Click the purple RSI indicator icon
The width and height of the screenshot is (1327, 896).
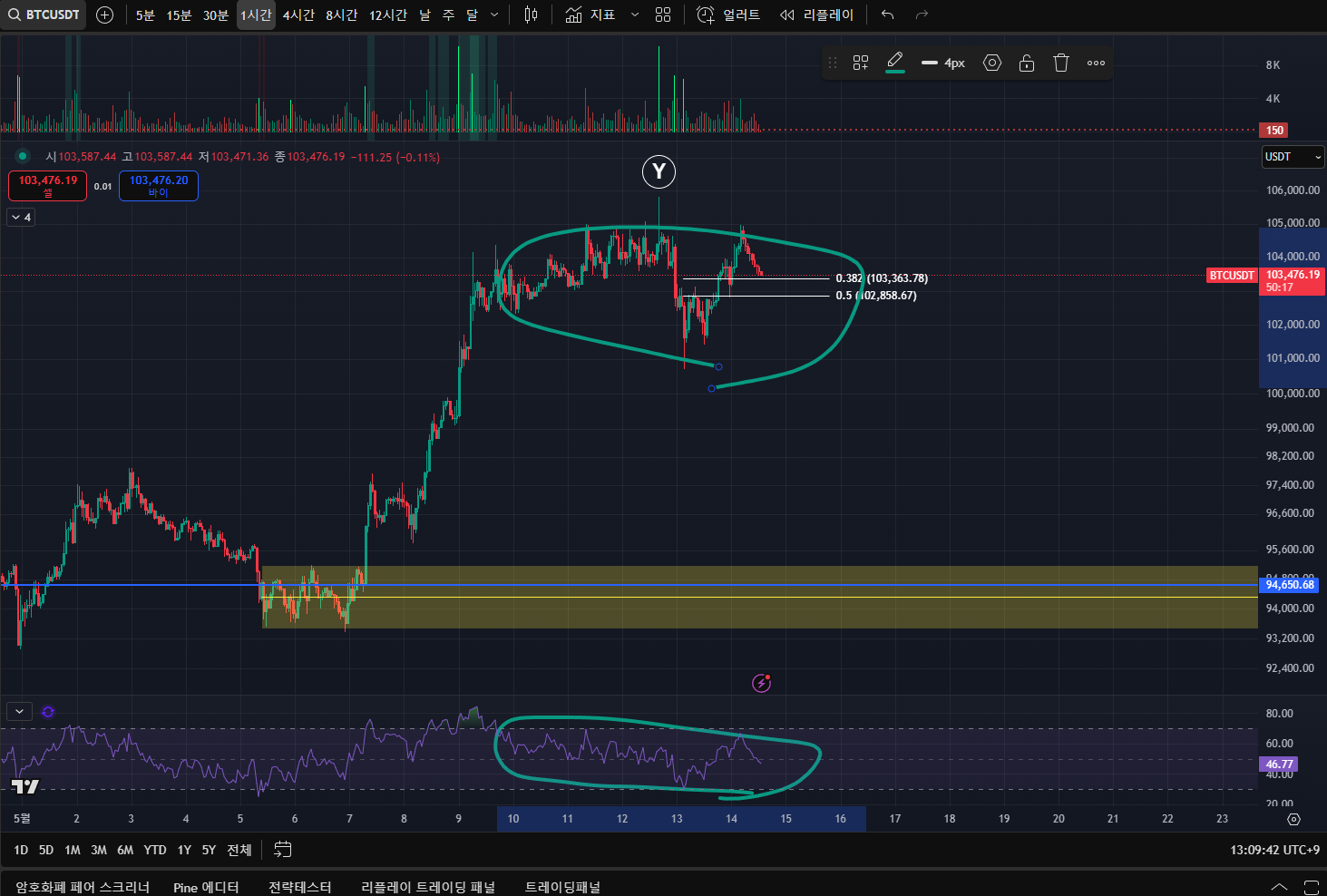48,712
